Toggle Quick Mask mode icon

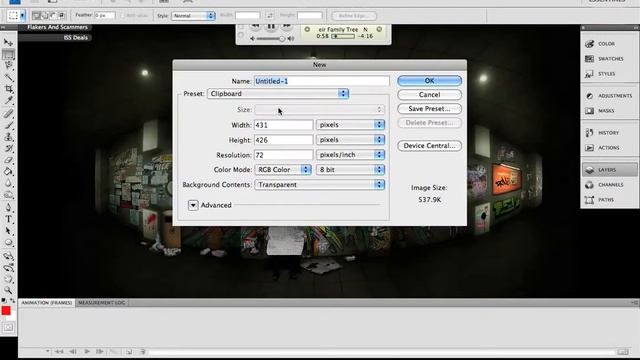click(x=8, y=327)
